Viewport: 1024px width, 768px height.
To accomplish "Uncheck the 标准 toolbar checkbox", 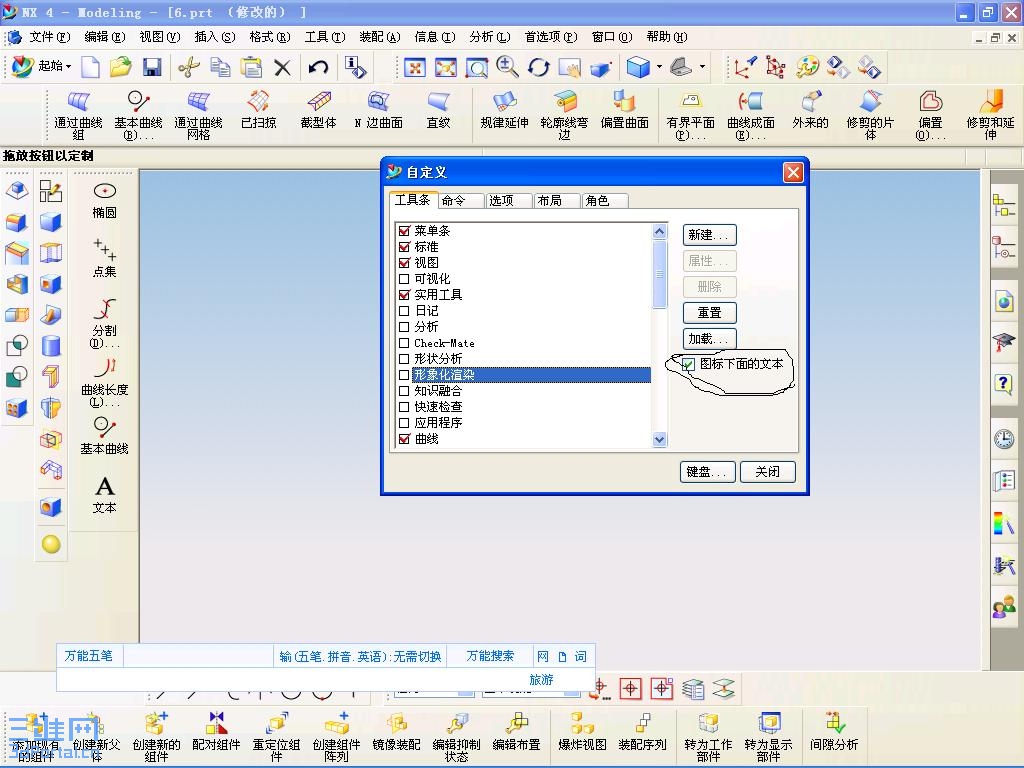I will (404, 247).
